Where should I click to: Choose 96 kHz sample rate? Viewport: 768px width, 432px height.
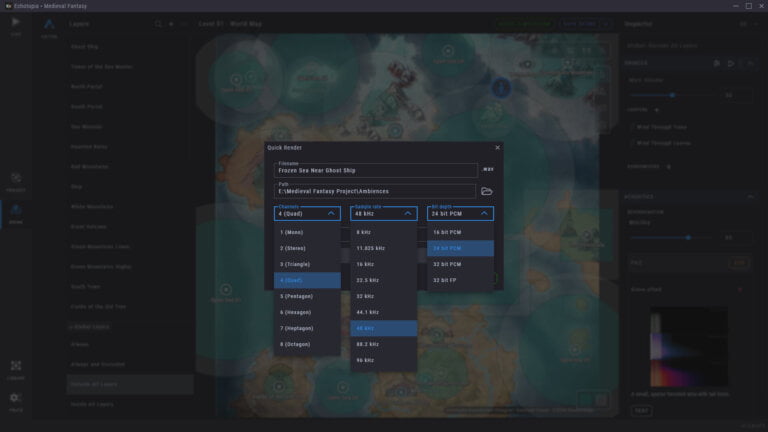[x=384, y=360]
